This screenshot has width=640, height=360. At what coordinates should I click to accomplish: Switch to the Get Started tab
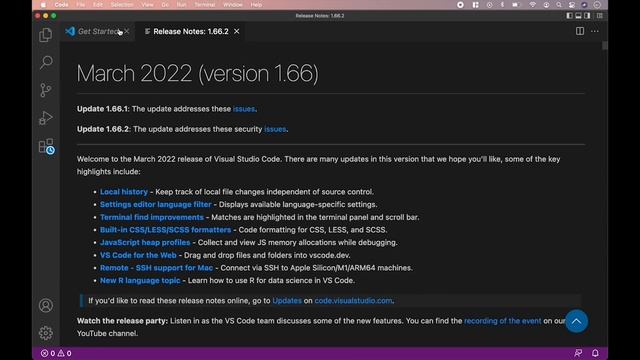(98, 31)
